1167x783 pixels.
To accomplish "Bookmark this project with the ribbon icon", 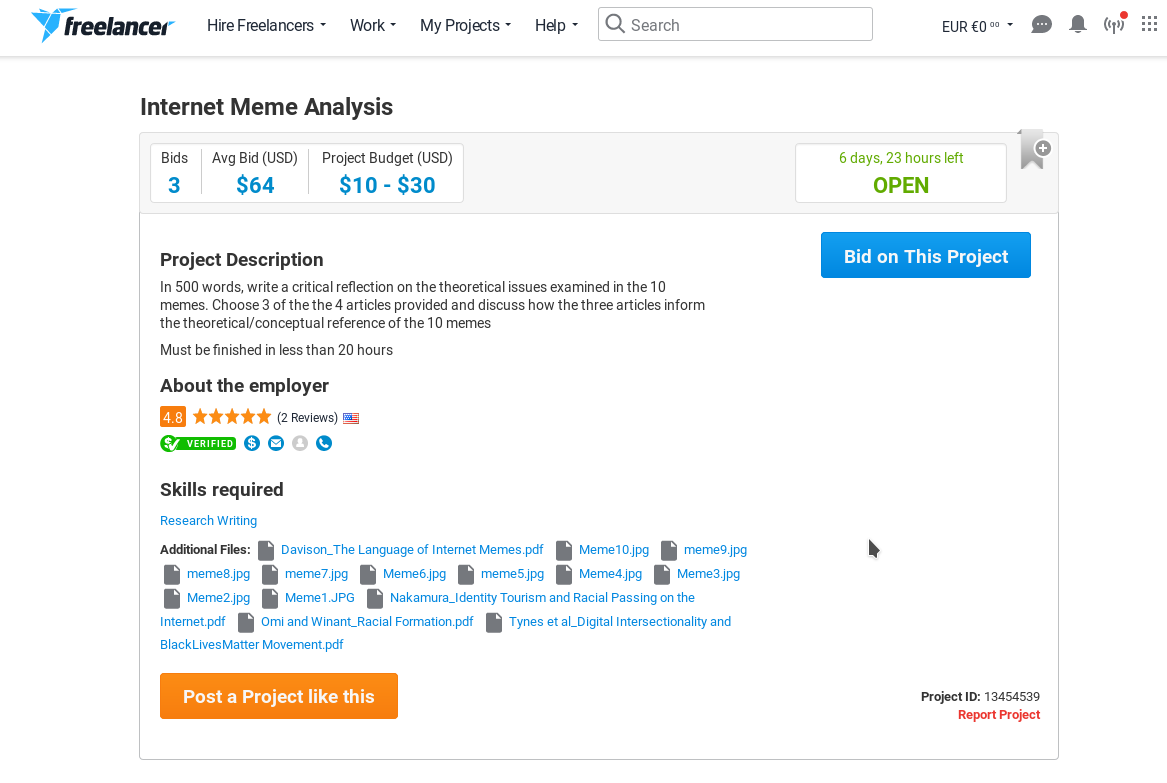I will 1033,150.
